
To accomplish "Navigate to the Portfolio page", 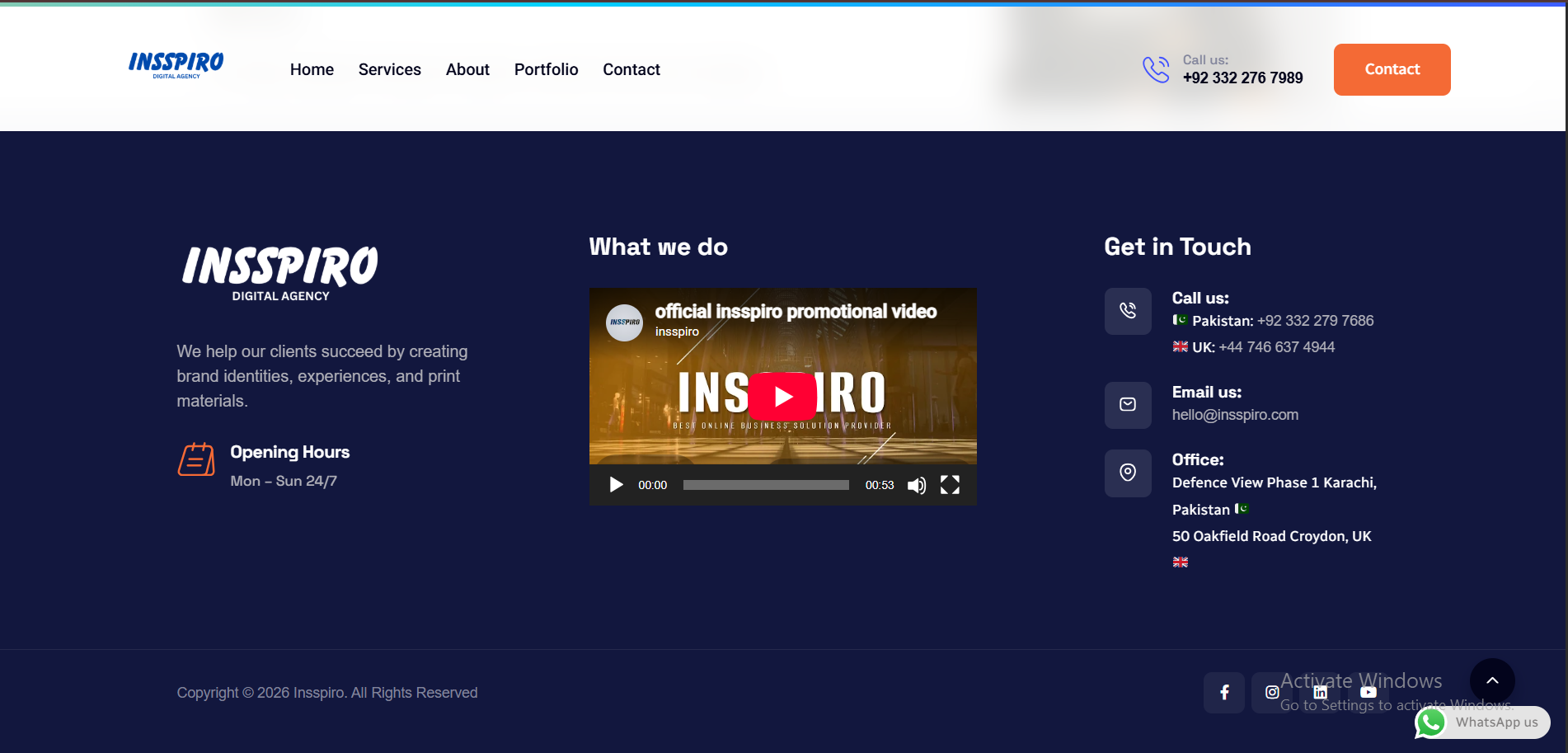I will point(547,69).
